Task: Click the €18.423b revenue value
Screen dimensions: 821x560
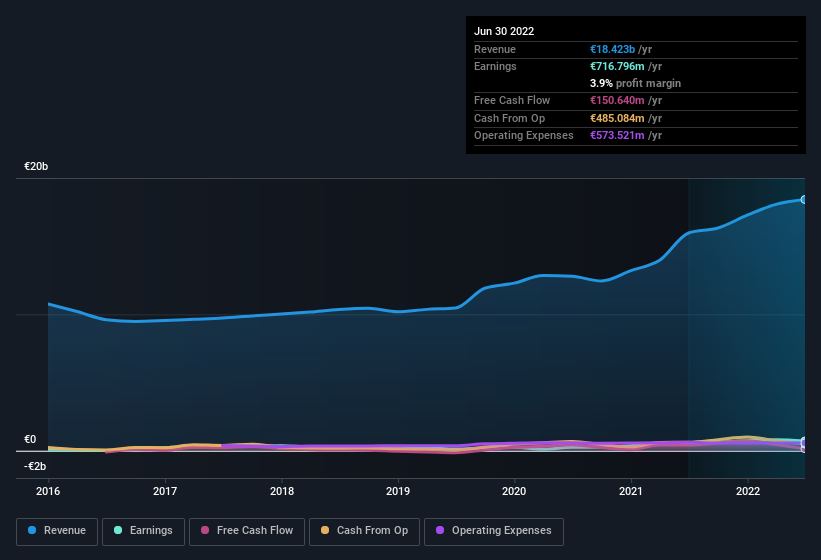Action: 612,49
